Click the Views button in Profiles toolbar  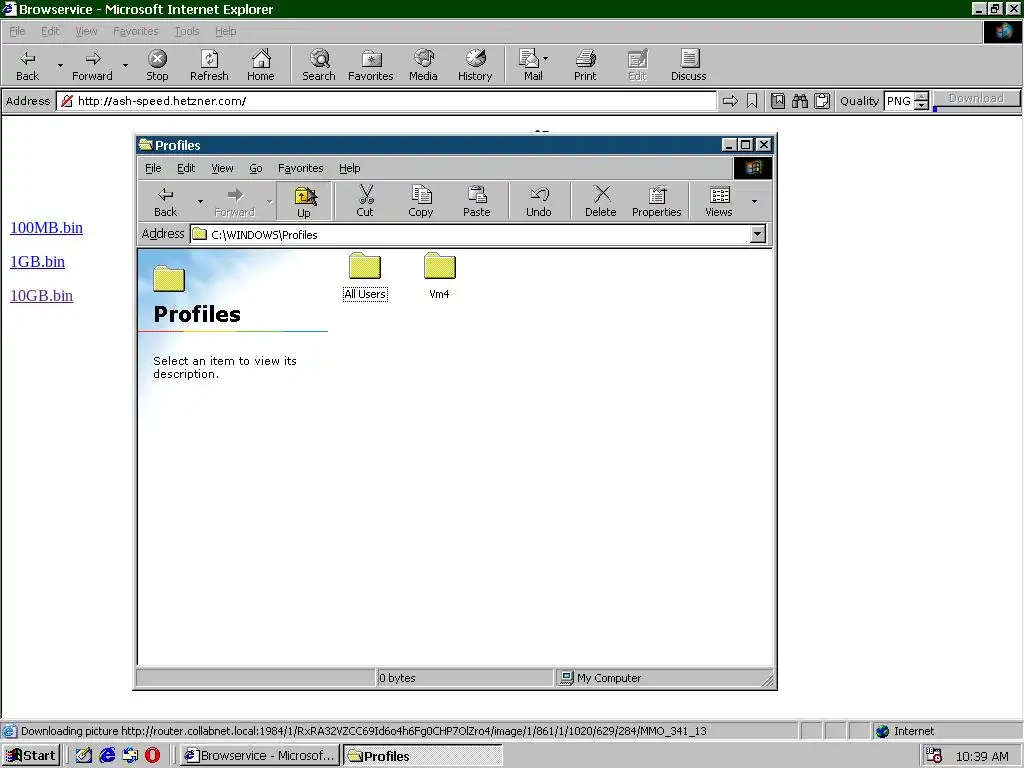(719, 202)
